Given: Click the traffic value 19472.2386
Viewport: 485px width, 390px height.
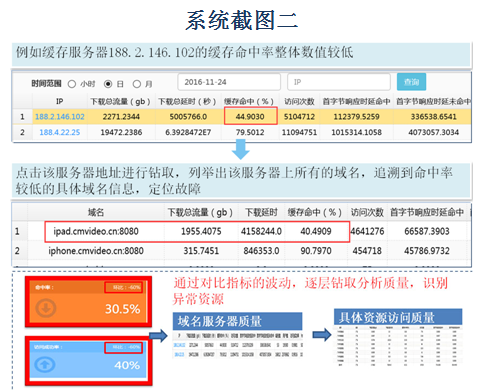Looking at the screenshot, I should tap(121, 132).
